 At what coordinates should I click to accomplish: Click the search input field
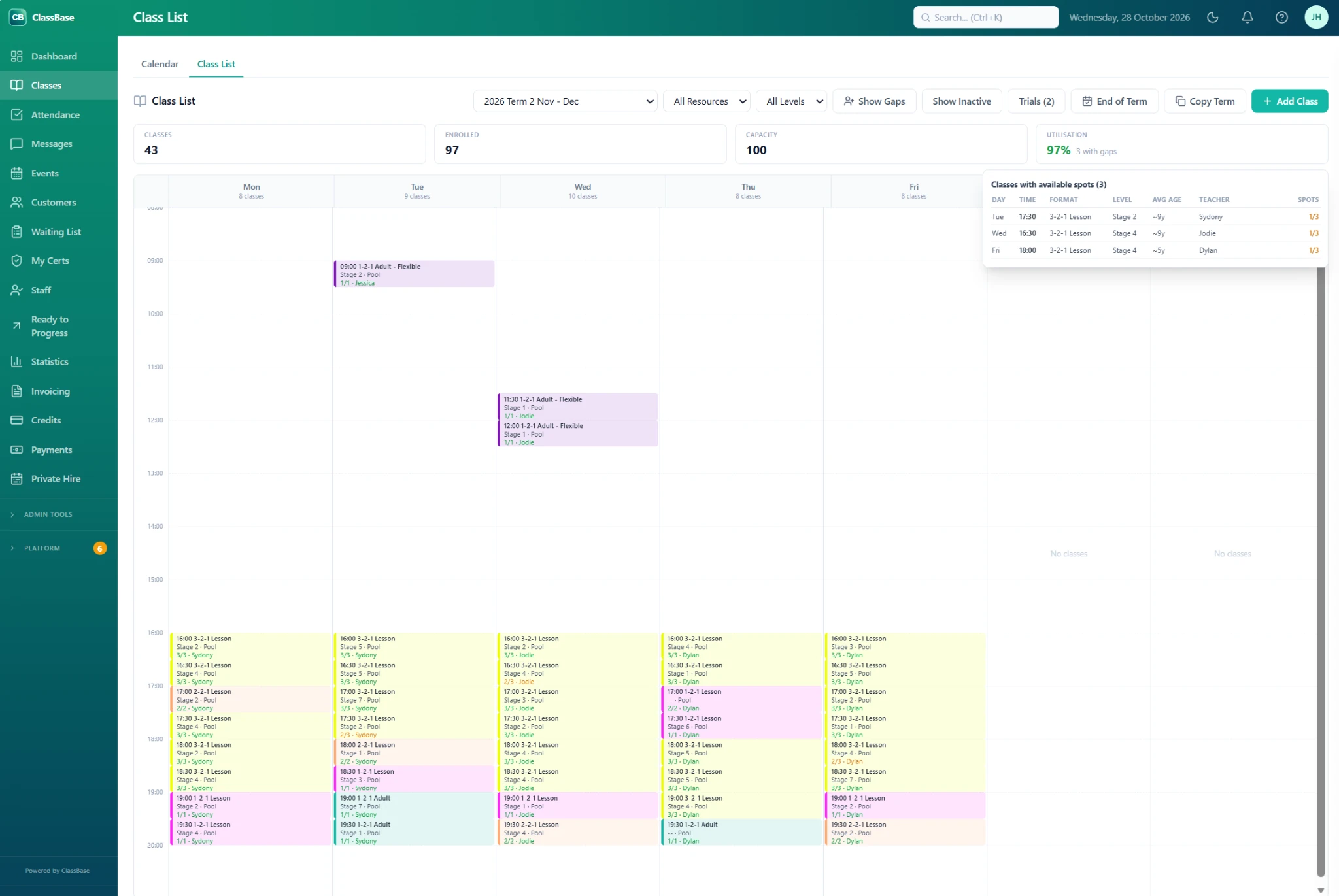[985, 18]
